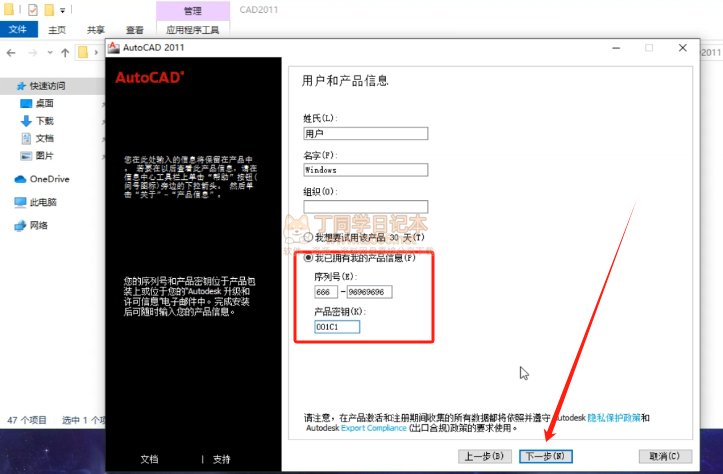
Task: Select 此电脑 in navigation pane
Action: (x=43, y=202)
